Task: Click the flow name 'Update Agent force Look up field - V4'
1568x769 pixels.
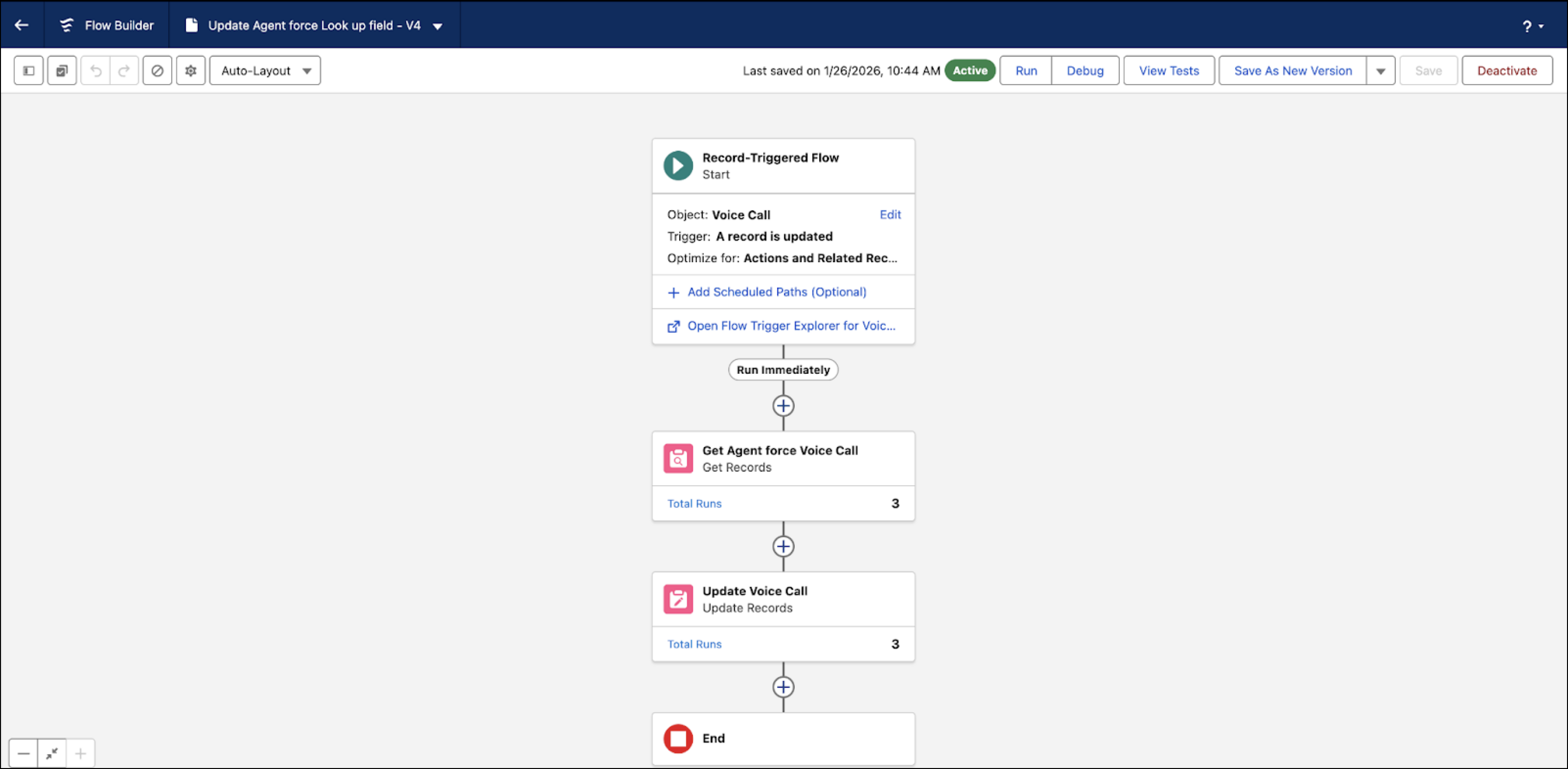Action: [x=314, y=25]
